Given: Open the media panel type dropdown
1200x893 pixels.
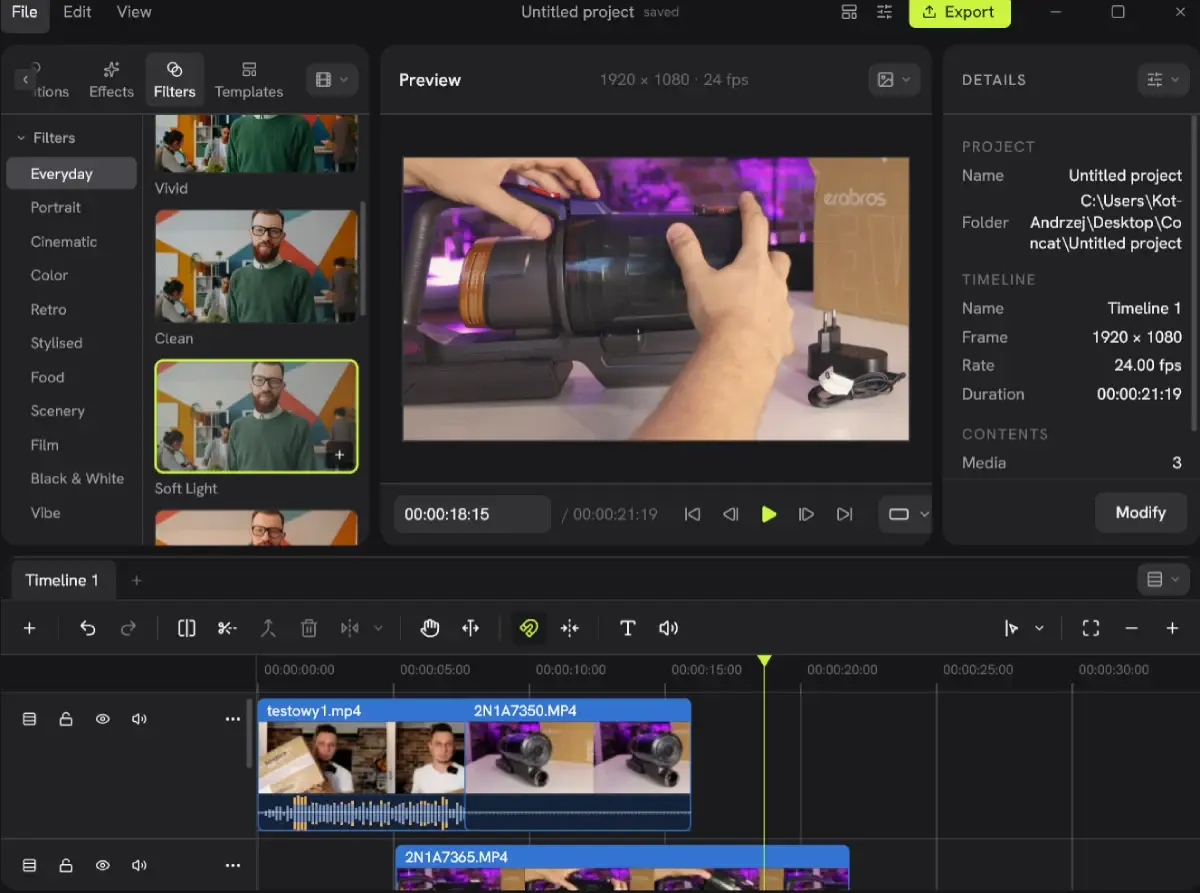Looking at the screenshot, I should tap(332, 80).
